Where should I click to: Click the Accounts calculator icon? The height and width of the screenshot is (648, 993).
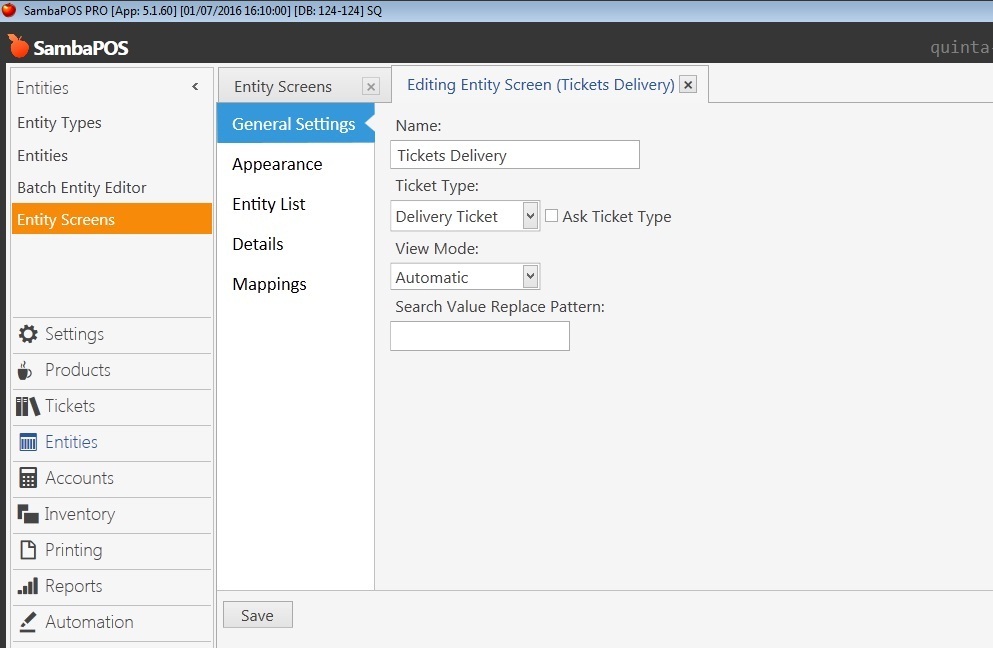tap(28, 478)
